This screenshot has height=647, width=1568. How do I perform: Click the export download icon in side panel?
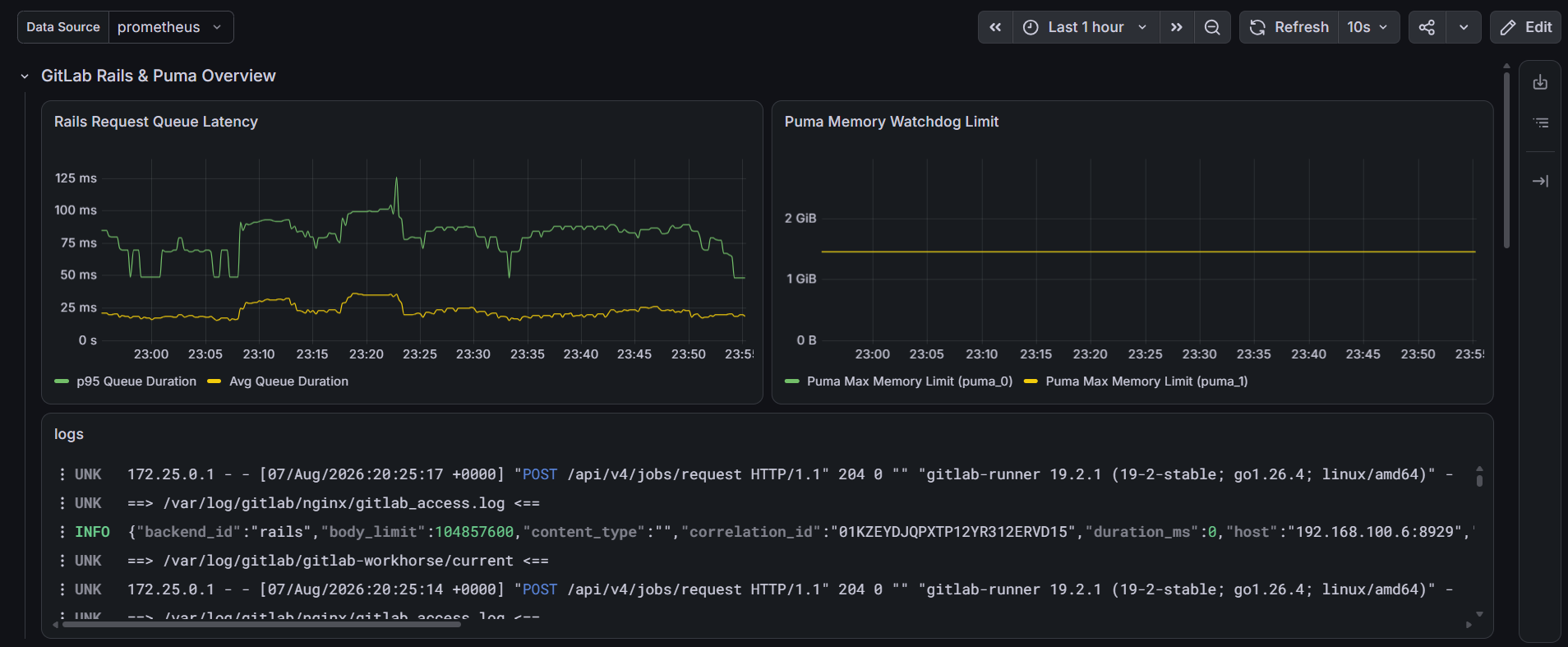1540,82
